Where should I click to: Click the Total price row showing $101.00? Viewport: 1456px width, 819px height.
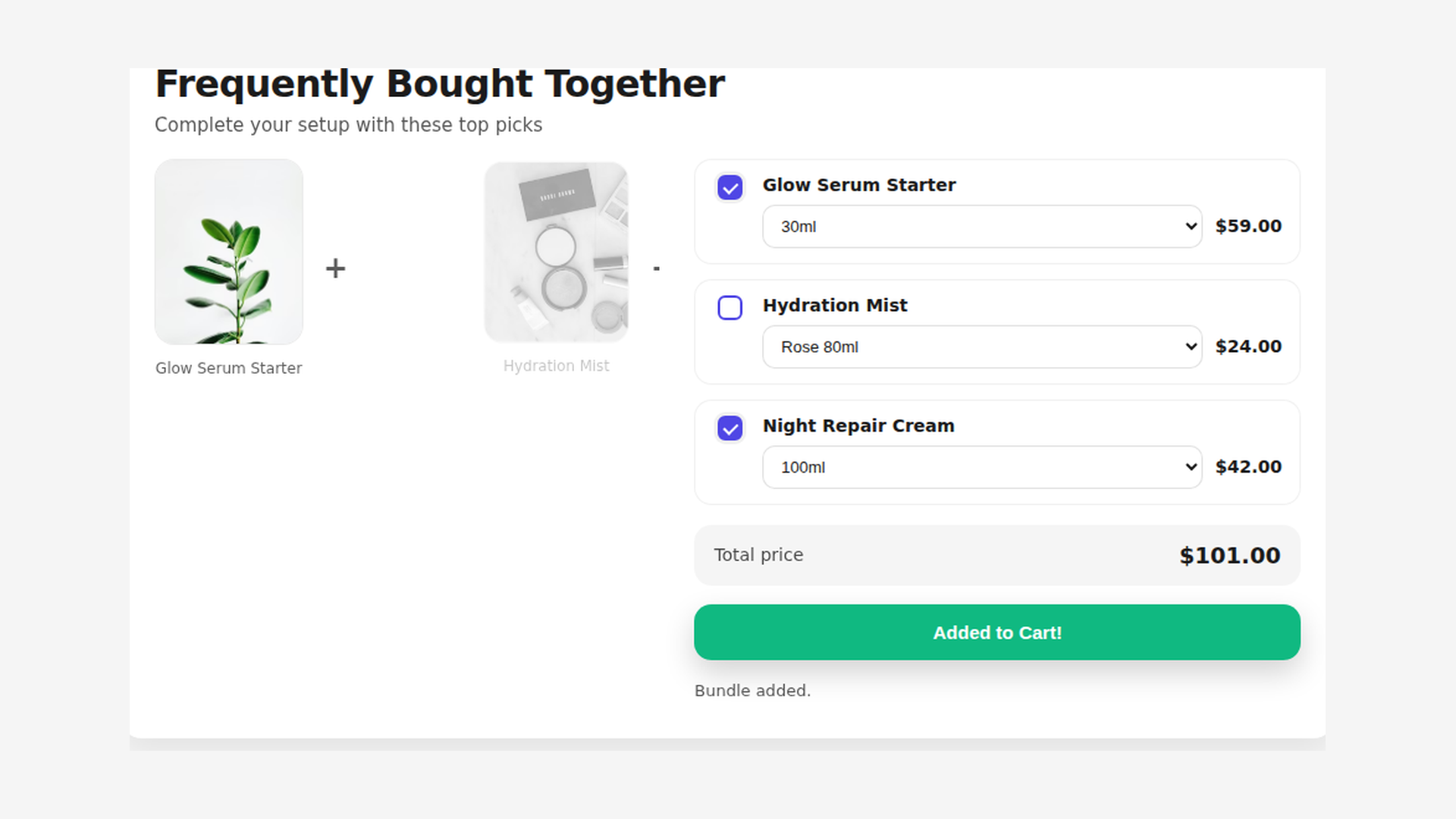996,554
